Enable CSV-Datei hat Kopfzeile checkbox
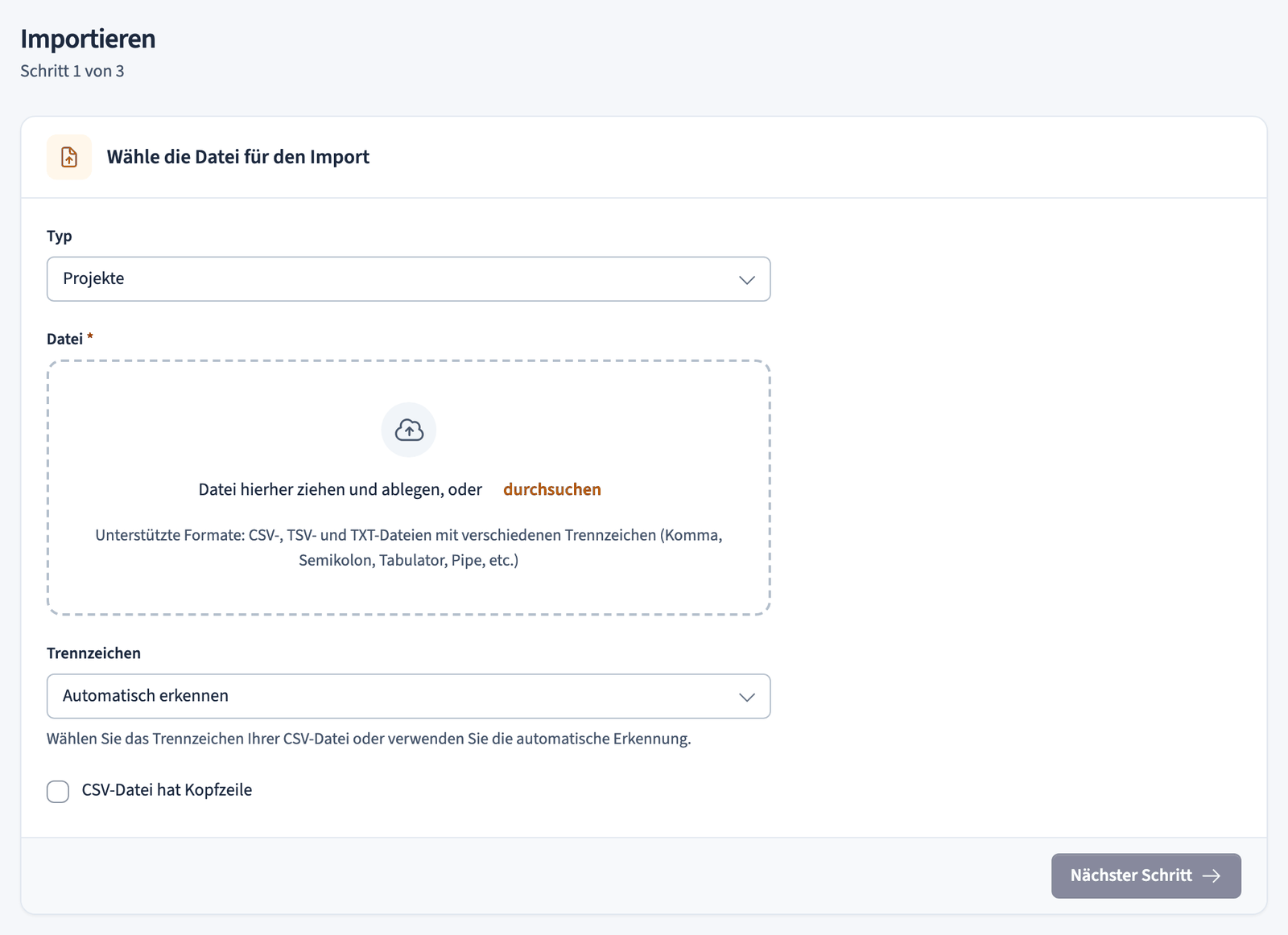The image size is (1288, 935). tap(58, 791)
